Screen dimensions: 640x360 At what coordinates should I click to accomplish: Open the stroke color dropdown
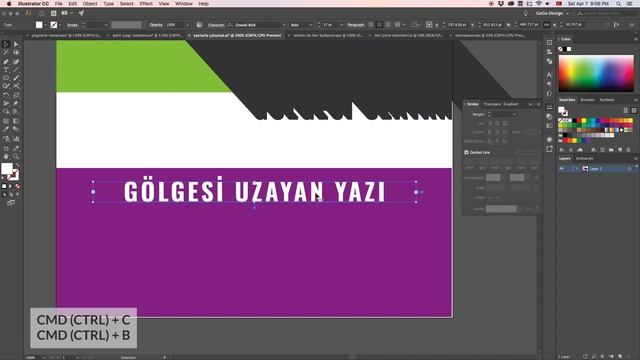point(60,25)
